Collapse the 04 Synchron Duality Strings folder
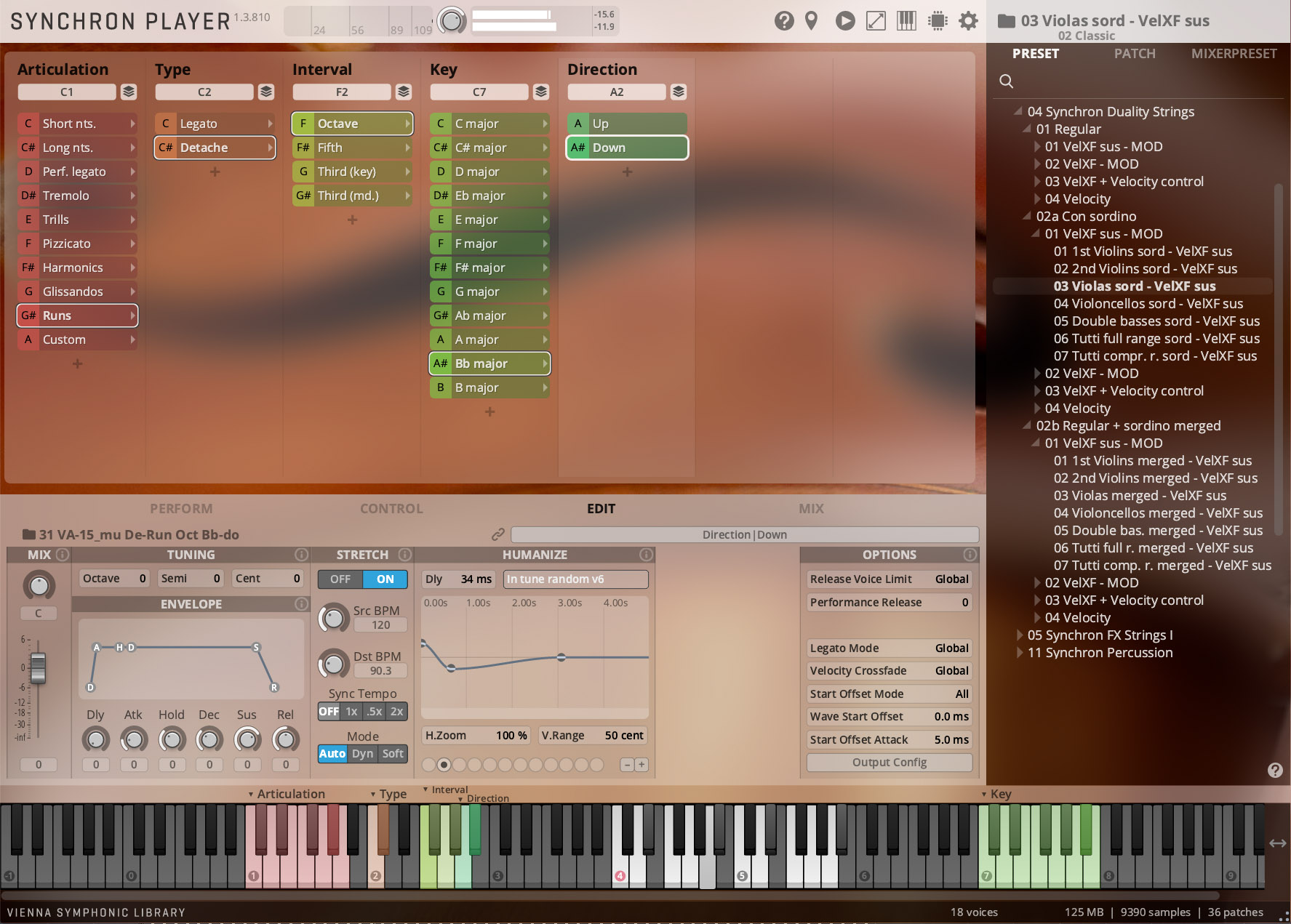 1018,111
